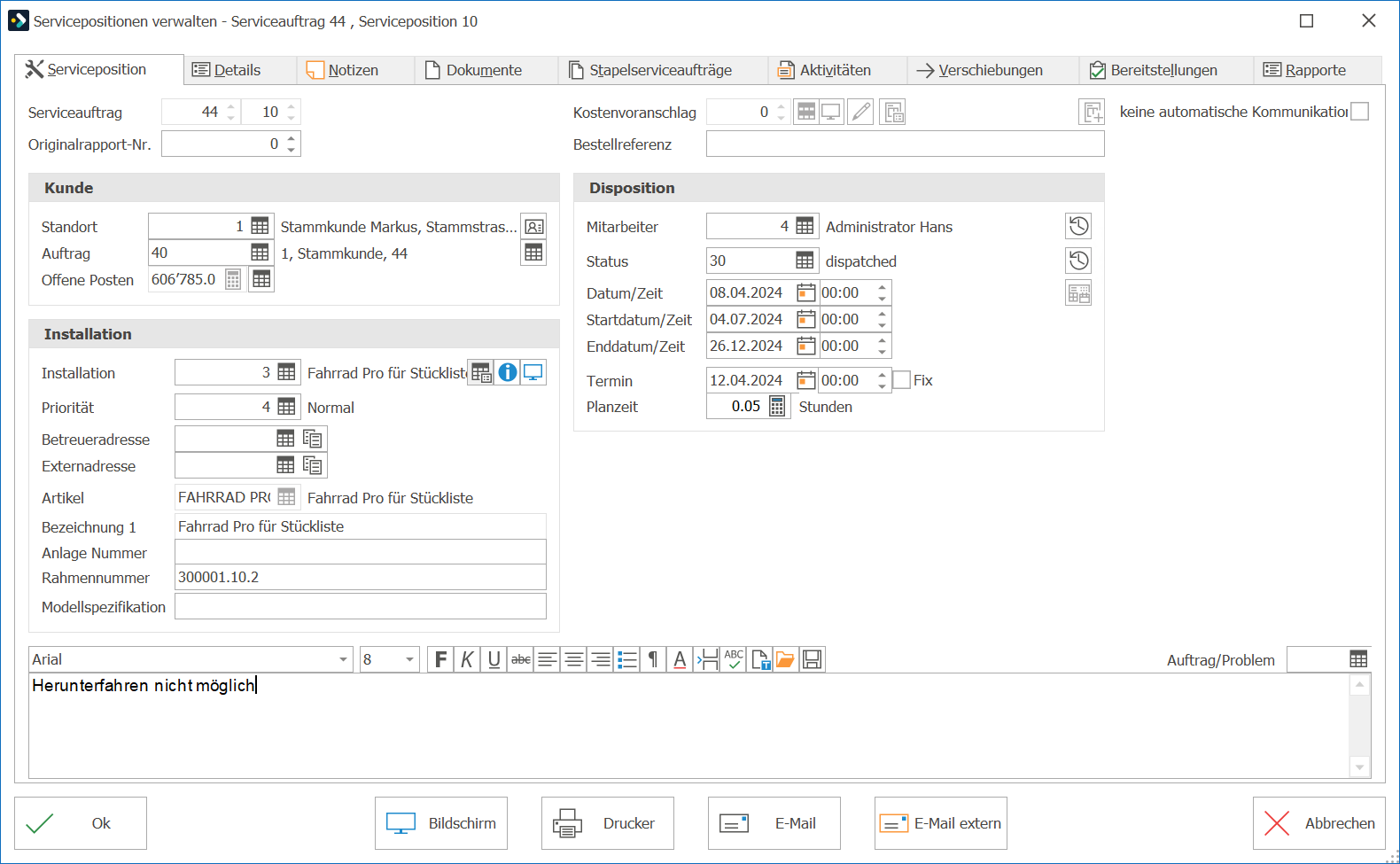Open Priorität lookup table selector
This screenshot has width=1400, height=864.
click(x=286, y=407)
